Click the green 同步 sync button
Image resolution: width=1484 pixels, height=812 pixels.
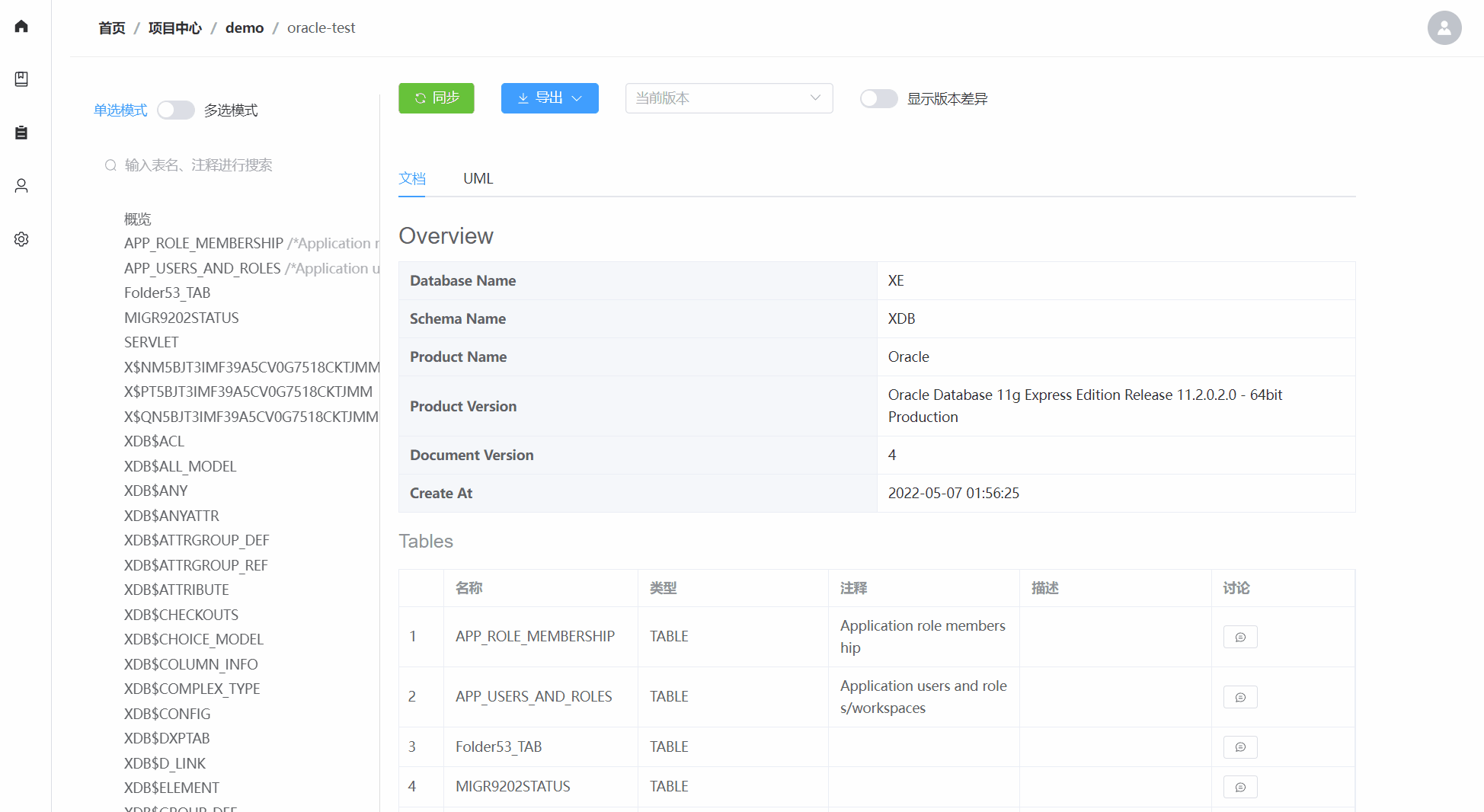(436, 98)
